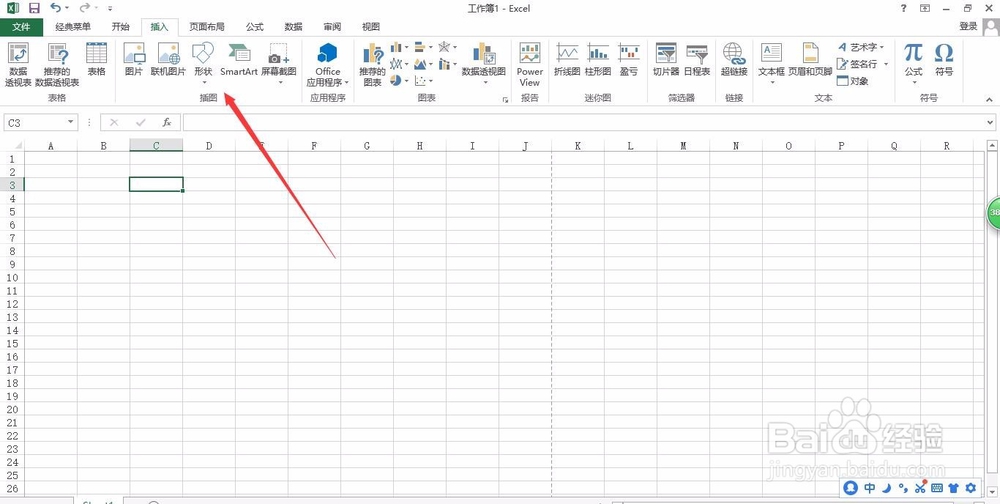The height and width of the screenshot is (504, 1000).
Task: Switch to the Formulas (公式) tab
Action: [x=254, y=27]
